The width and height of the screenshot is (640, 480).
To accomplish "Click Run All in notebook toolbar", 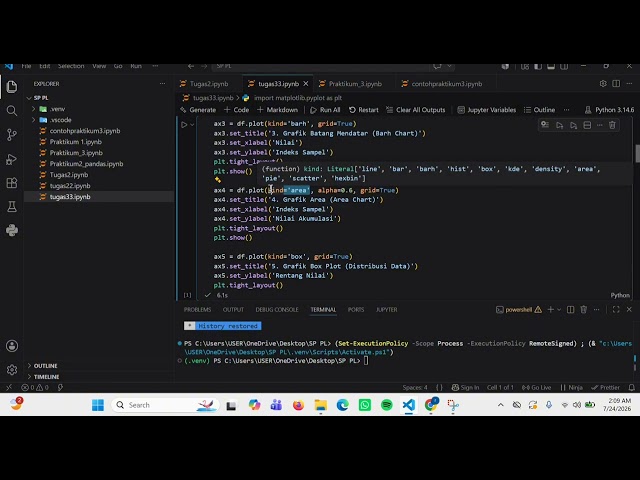I will click(x=325, y=110).
